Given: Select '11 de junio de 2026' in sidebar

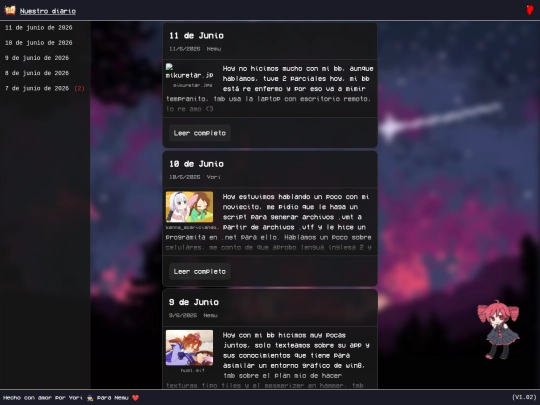Looking at the screenshot, I should [39, 28].
